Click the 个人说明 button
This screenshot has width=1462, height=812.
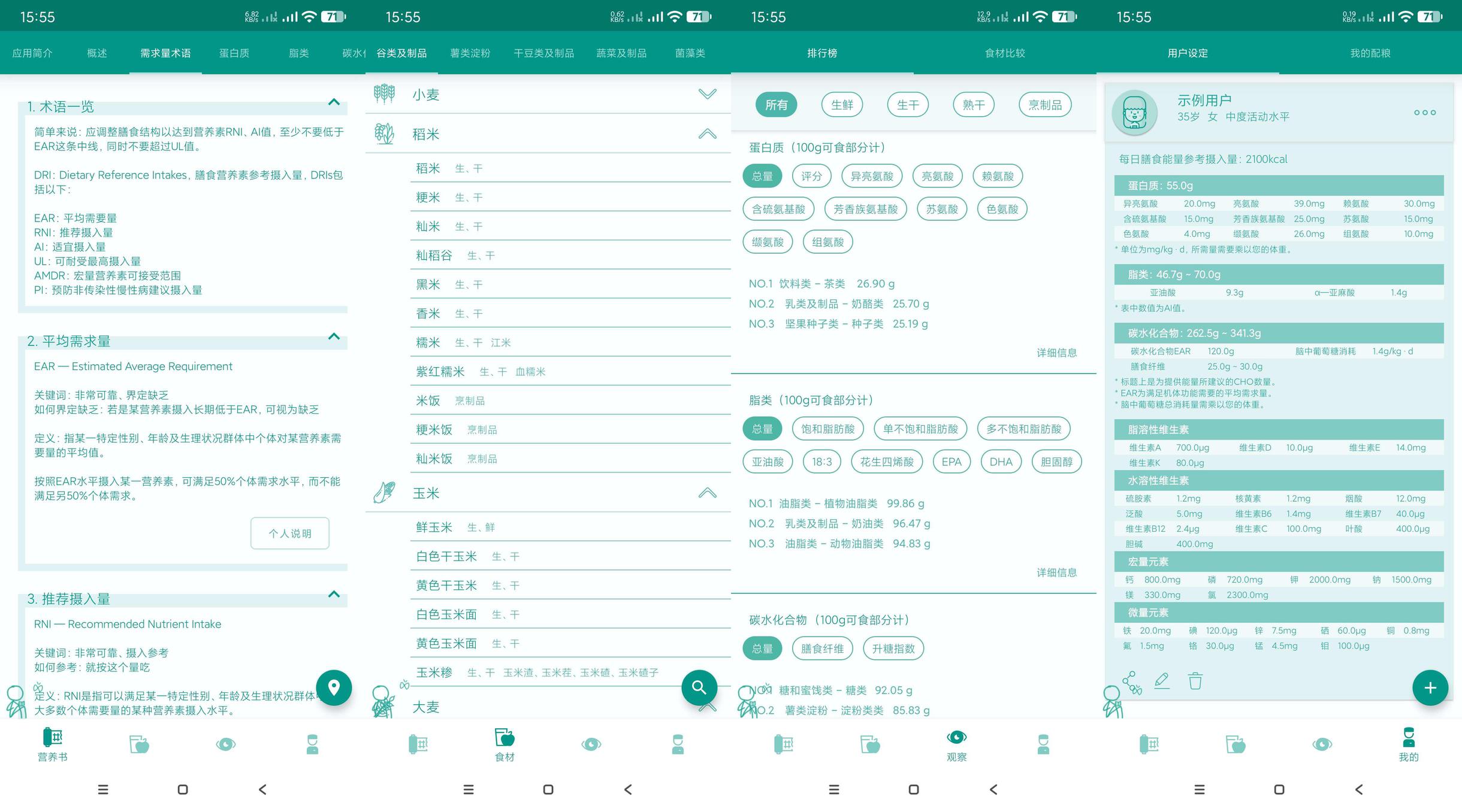click(x=290, y=533)
